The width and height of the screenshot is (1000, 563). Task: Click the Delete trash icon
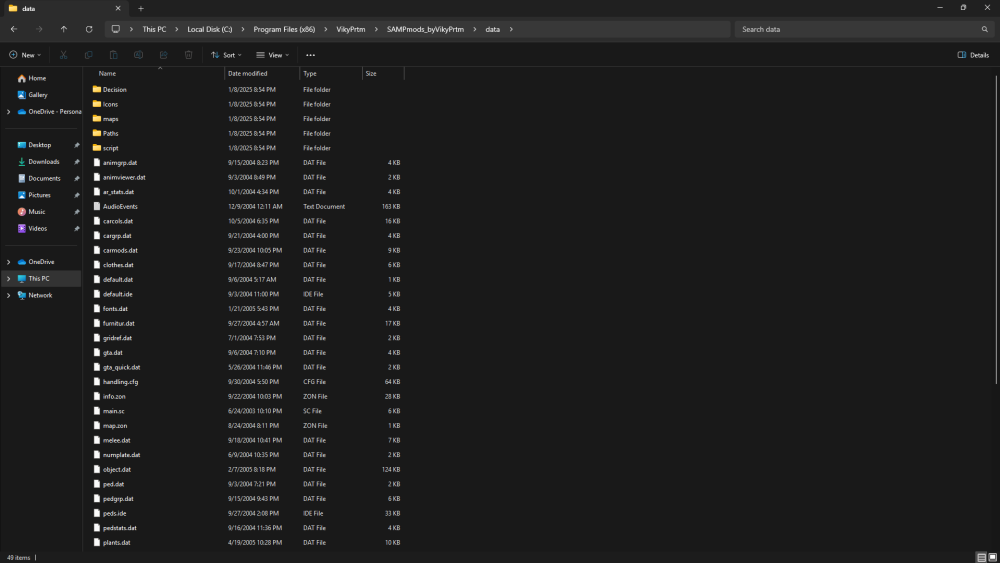point(189,55)
